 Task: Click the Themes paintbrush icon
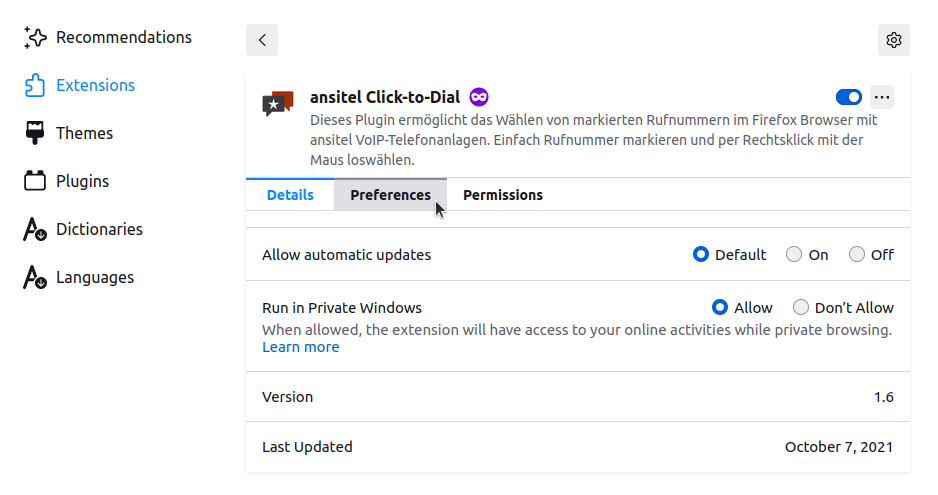click(x=35, y=134)
